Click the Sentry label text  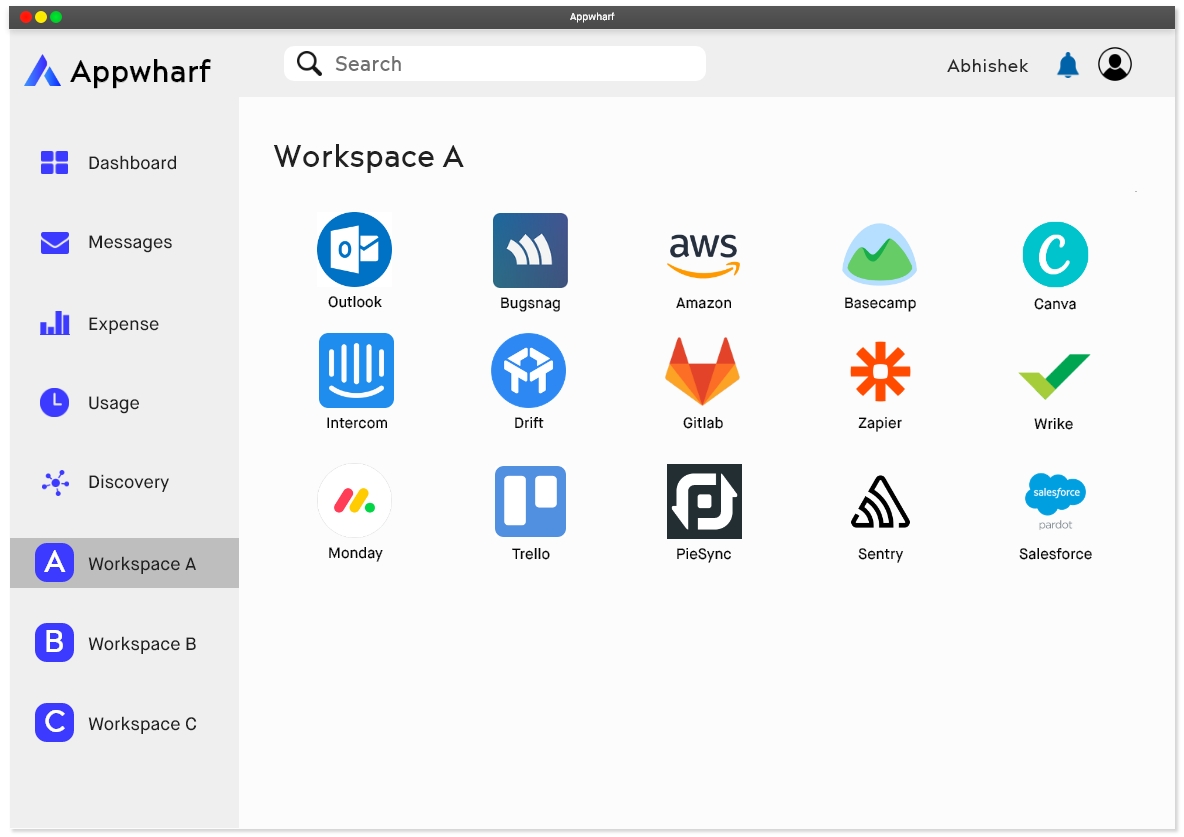(880, 554)
